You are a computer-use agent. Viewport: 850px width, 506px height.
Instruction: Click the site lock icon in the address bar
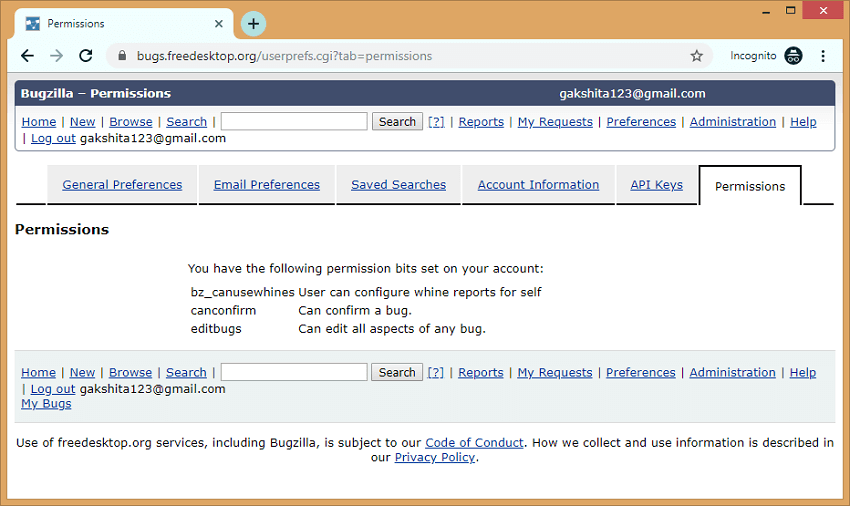click(x=123, y=56)
